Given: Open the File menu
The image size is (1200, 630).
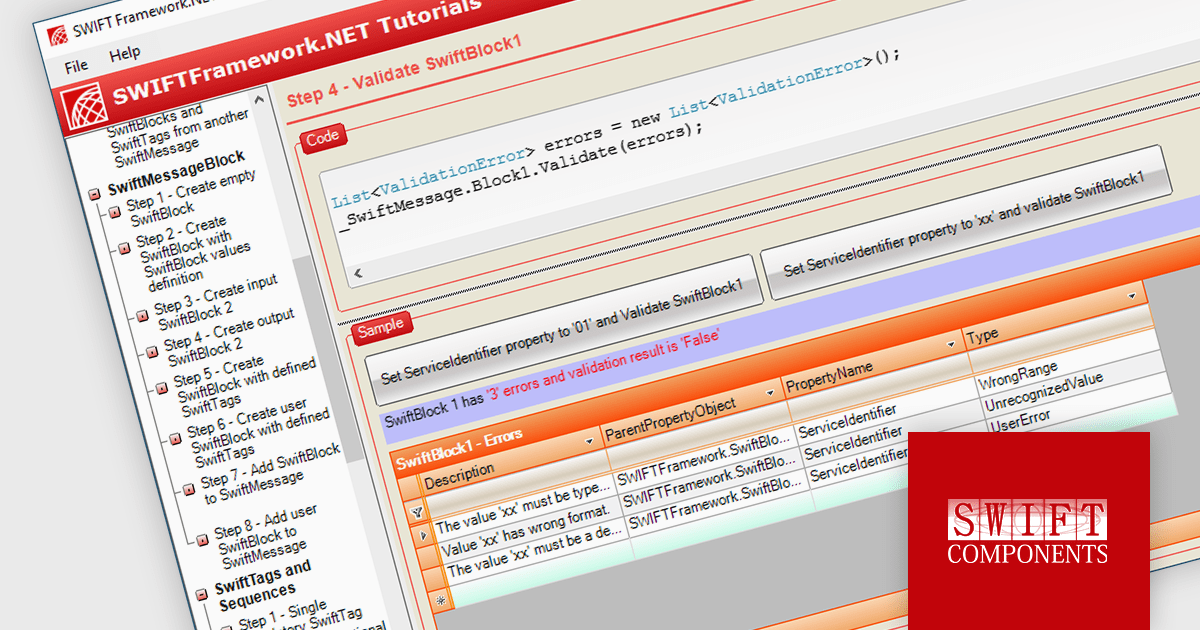Looking at the screenshot, I should coord(77,66).
